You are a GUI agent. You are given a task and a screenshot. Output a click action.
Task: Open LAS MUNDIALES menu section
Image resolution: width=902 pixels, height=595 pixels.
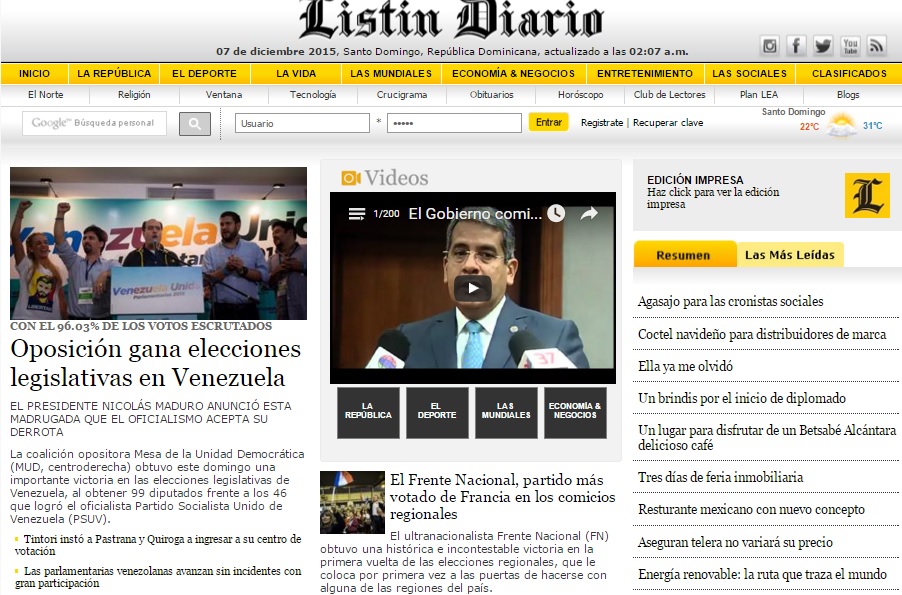(x=391, y=74)
